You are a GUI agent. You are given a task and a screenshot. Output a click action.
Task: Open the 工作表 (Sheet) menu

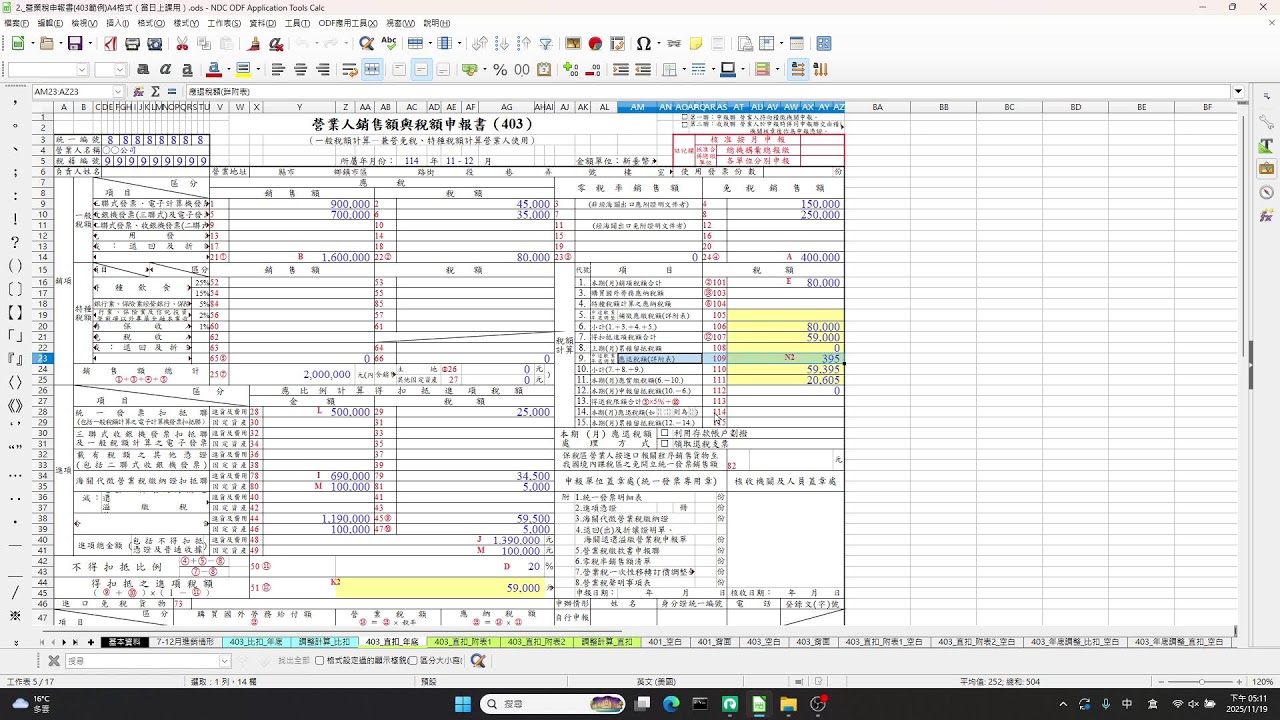coord(224,23)
